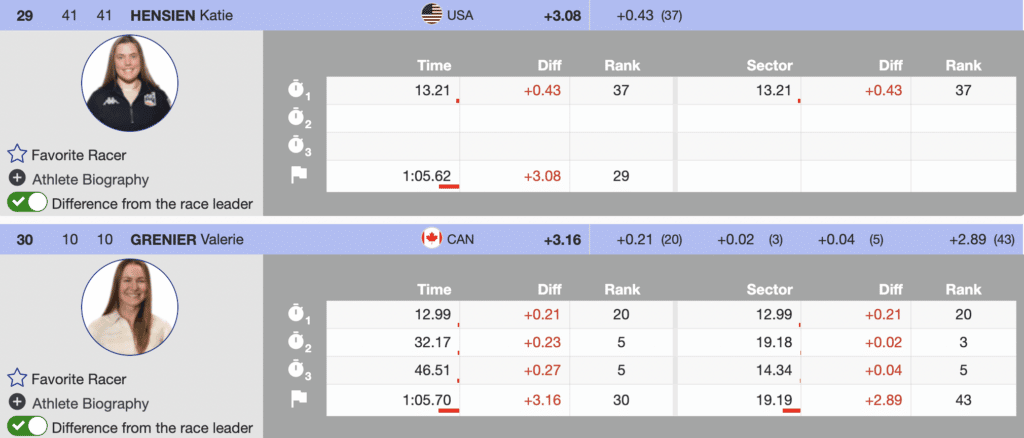Click the star icon beside Grenier's Favorite Racer
This screenshot has width=1024, height=438.
click(x=17, y=379)
